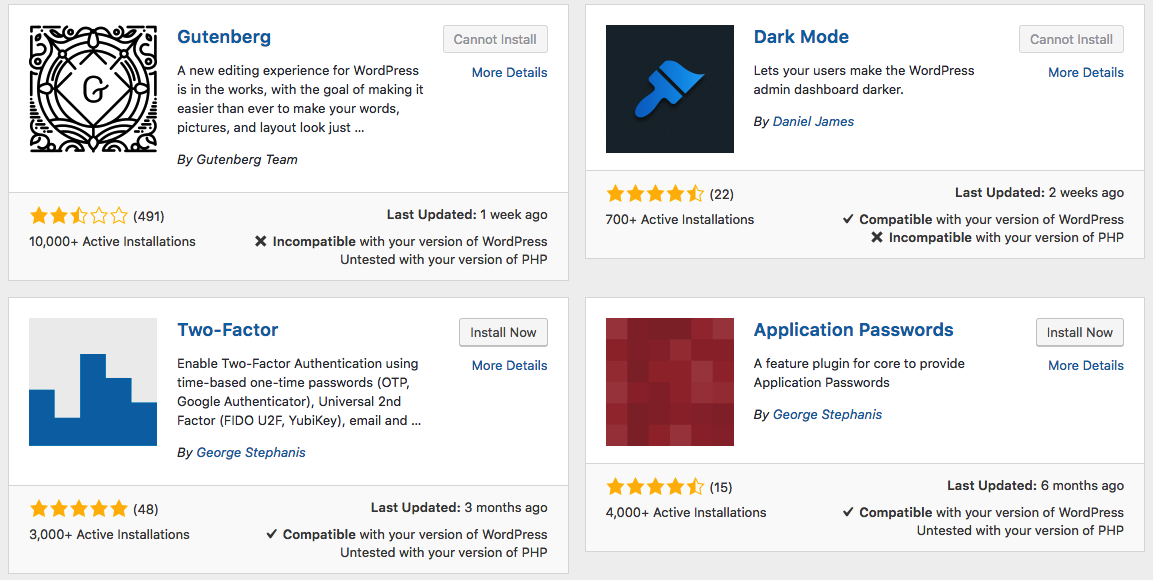Open the Gutenberg plugin title link

(224, 37)
